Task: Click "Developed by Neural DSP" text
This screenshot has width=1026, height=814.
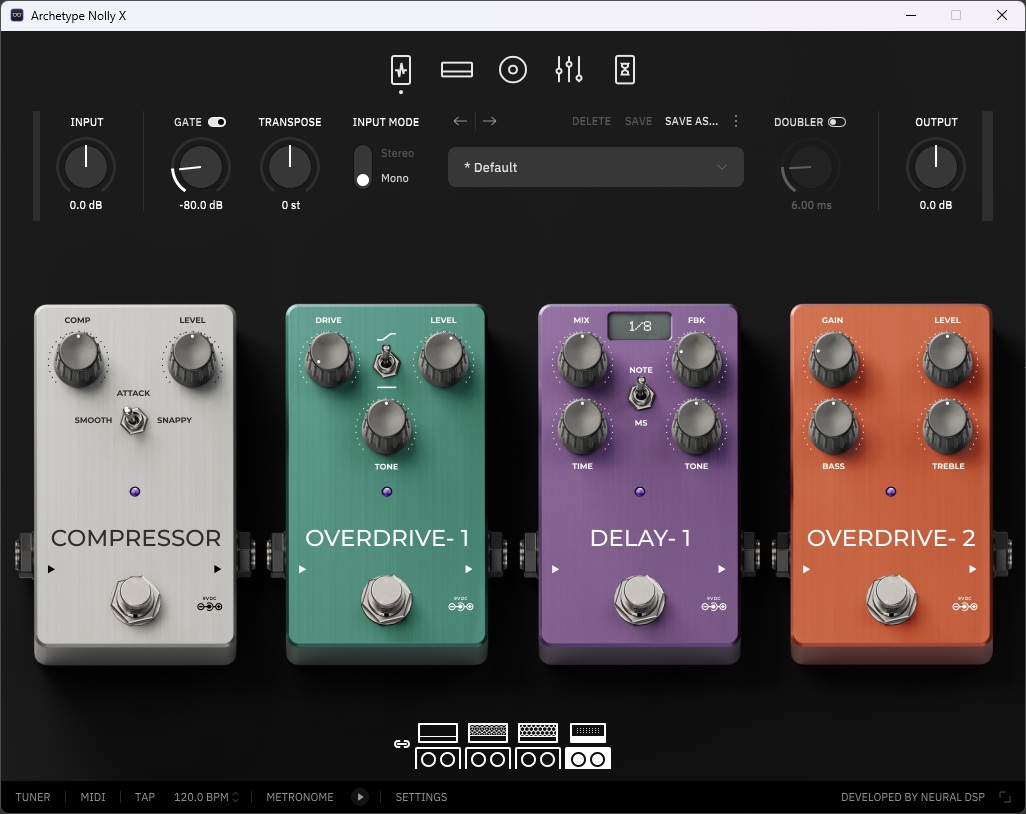Action: [913, 797]
